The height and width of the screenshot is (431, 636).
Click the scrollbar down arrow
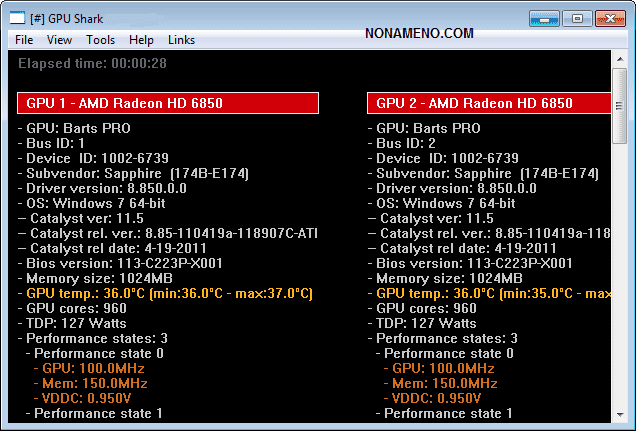coord(619,414)
